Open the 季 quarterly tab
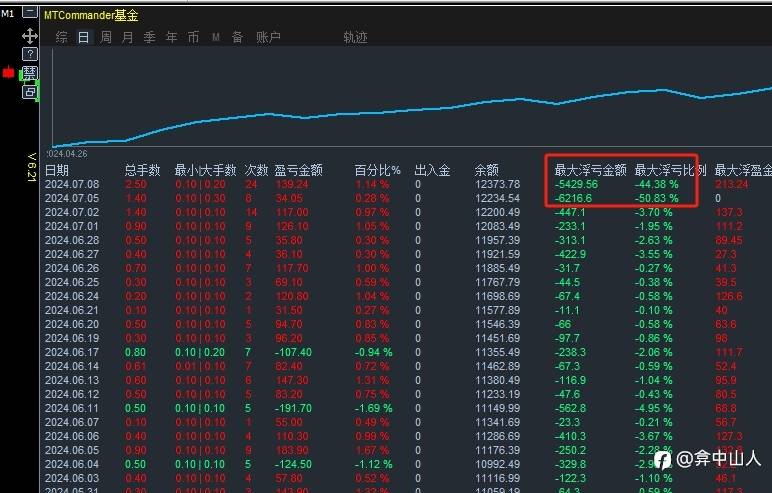 coord(150,37)
